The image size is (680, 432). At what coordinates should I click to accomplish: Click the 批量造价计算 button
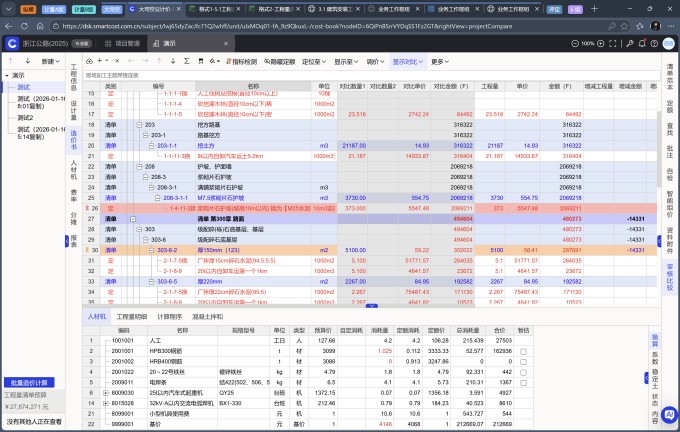tap(33, 383)
